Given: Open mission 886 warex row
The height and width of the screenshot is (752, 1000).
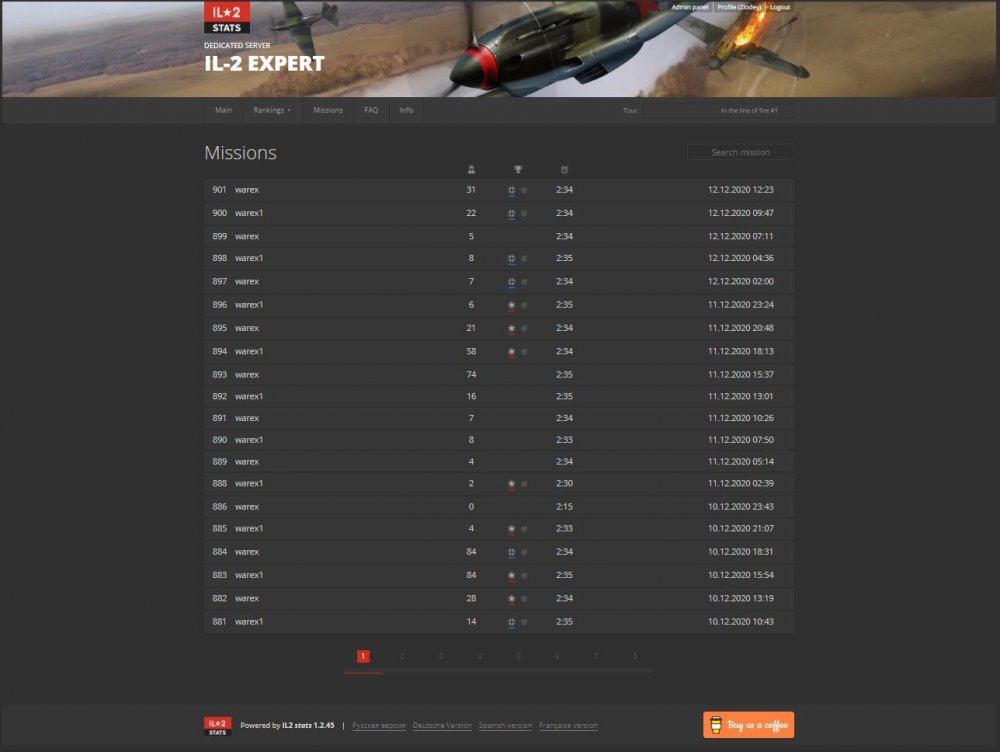Looking at the screenshot, I should pyautogui.click(x=499, y=507).
